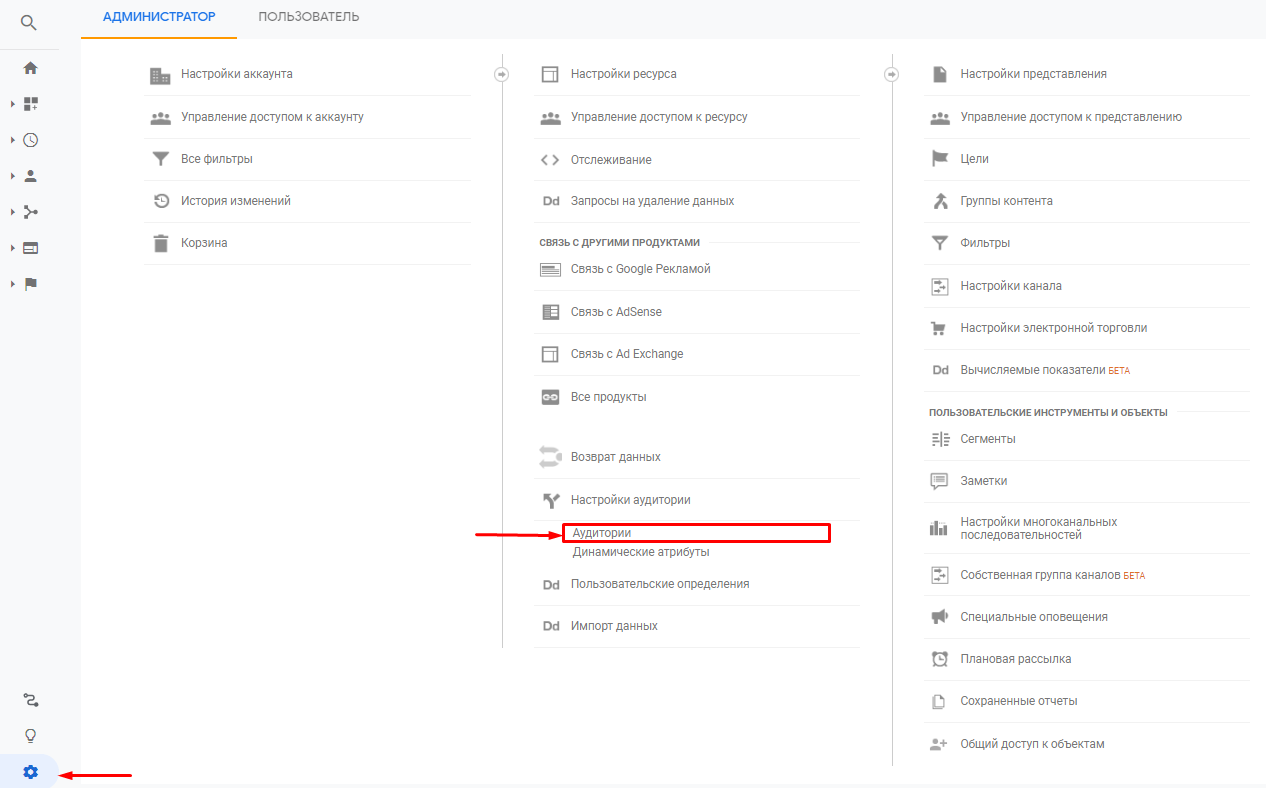The width and height of the screenshot is (1266, 788).
Task: Switch to the ПОЛЬЗОВАТЕЛЬ tab
Action: pos(308,17)
